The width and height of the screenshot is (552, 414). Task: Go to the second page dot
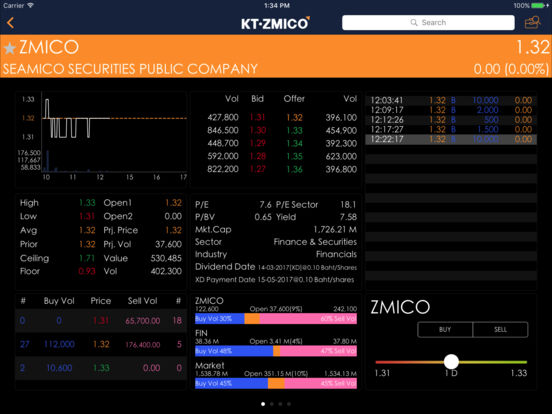coord(272,404)
